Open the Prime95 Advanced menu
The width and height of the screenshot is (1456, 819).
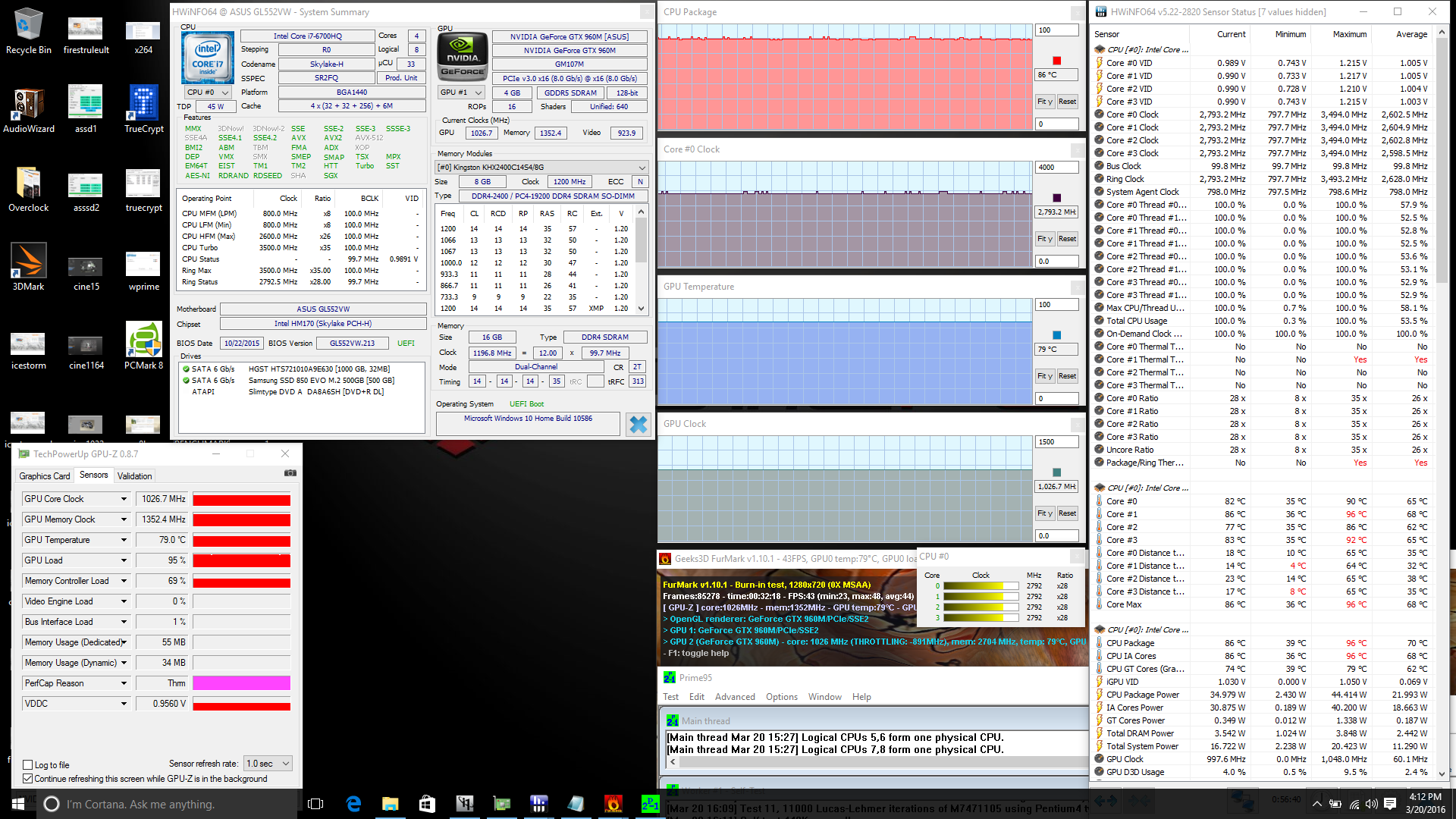tap(735, 697)
